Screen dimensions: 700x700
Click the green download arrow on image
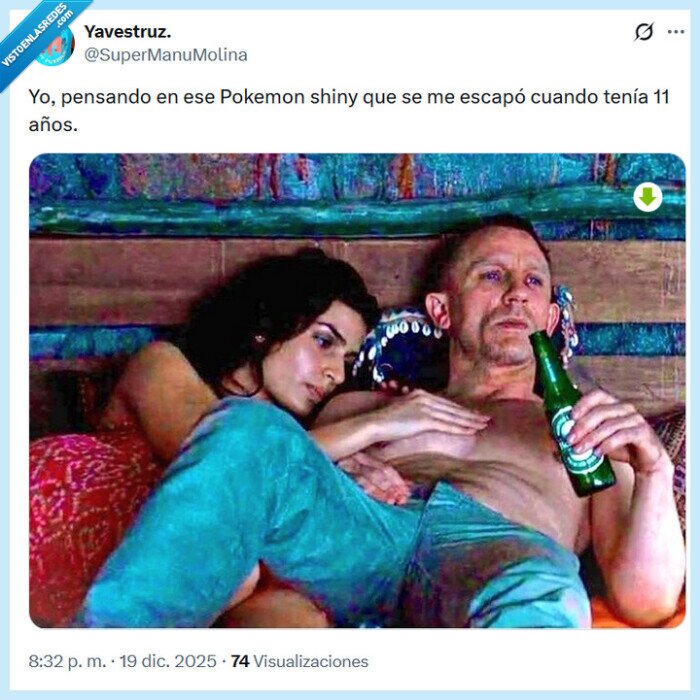point(647,197)
